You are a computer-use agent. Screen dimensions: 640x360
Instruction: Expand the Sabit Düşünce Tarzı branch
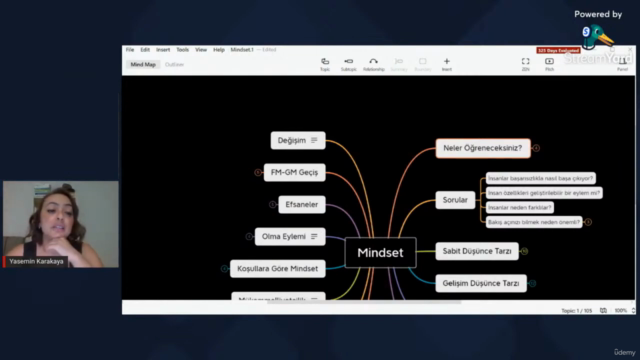(x=524, y=251)
